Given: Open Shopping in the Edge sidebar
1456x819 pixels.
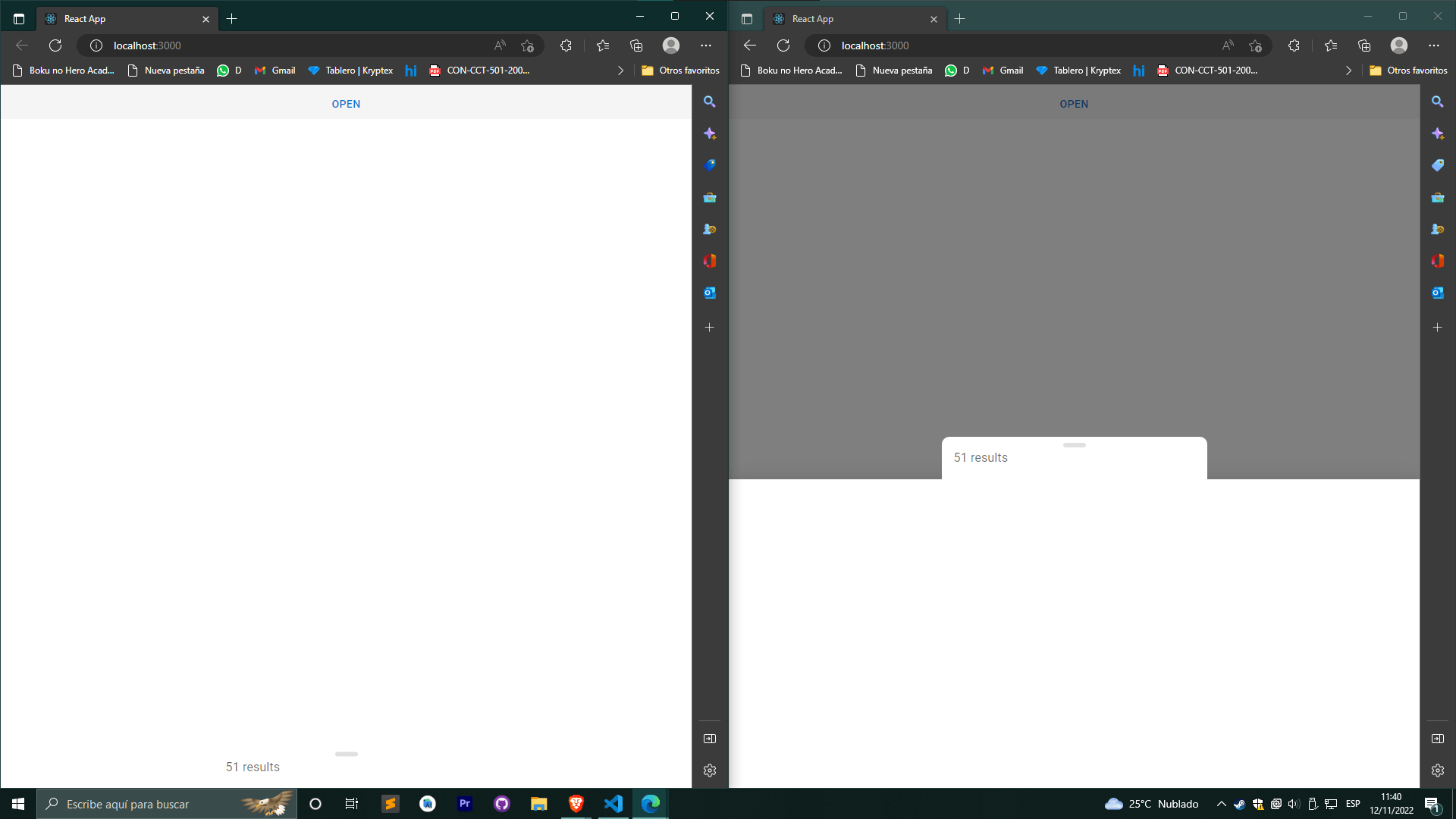Looking at the screenshot, I should (x=710, y=165).
